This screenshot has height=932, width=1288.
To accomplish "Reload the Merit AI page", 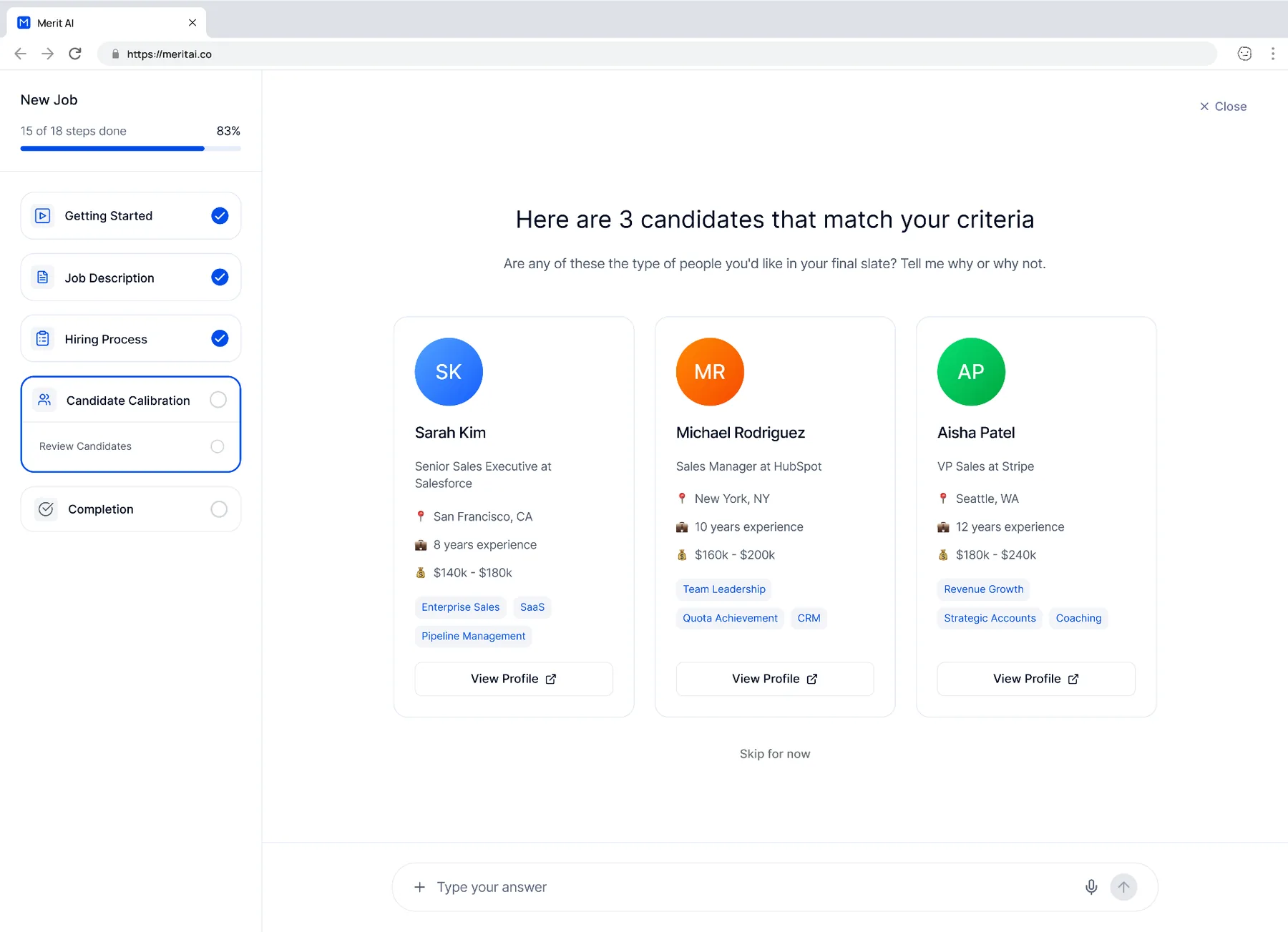I will pyautogui.click(x=75, y=54).
